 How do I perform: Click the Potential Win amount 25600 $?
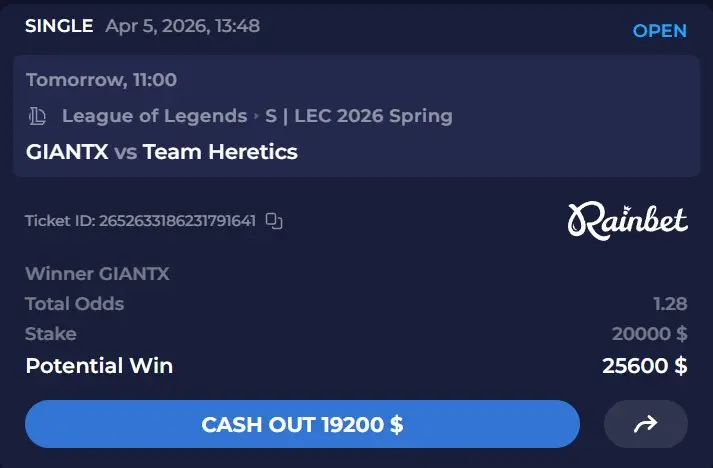click(x=644, y=366)
